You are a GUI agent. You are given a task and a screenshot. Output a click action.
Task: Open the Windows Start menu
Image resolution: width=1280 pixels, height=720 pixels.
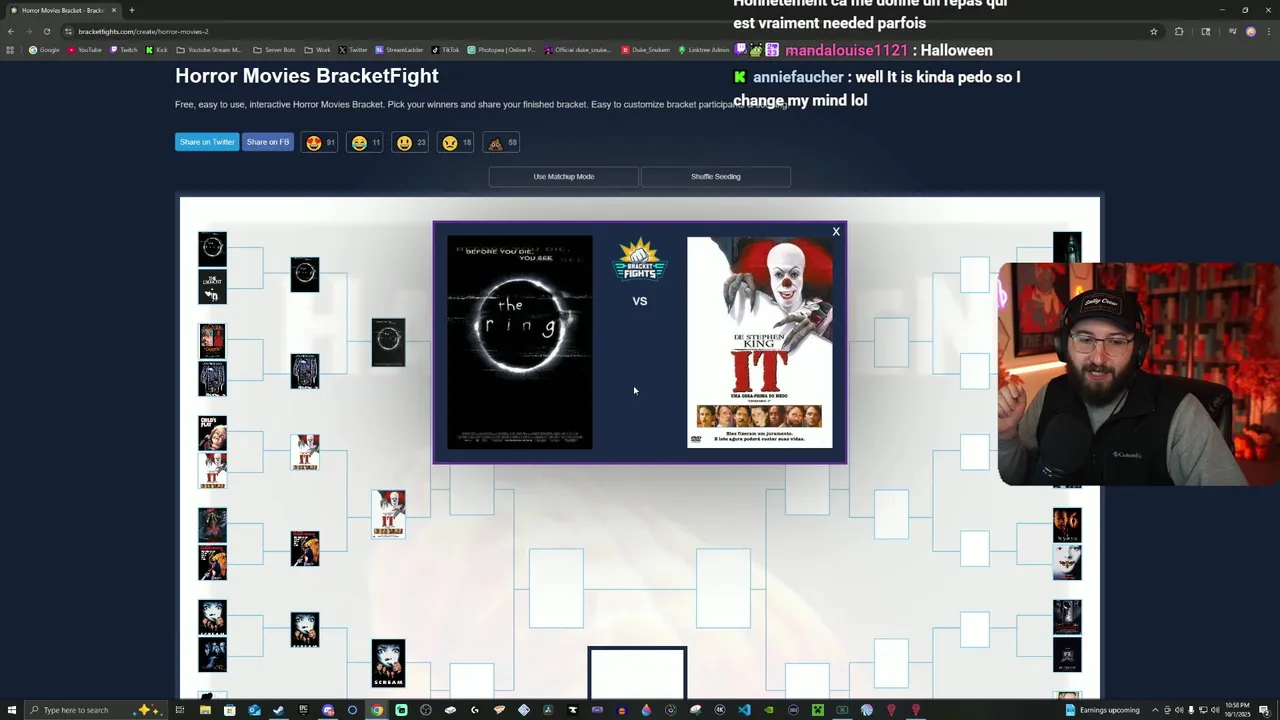[11, 710]
